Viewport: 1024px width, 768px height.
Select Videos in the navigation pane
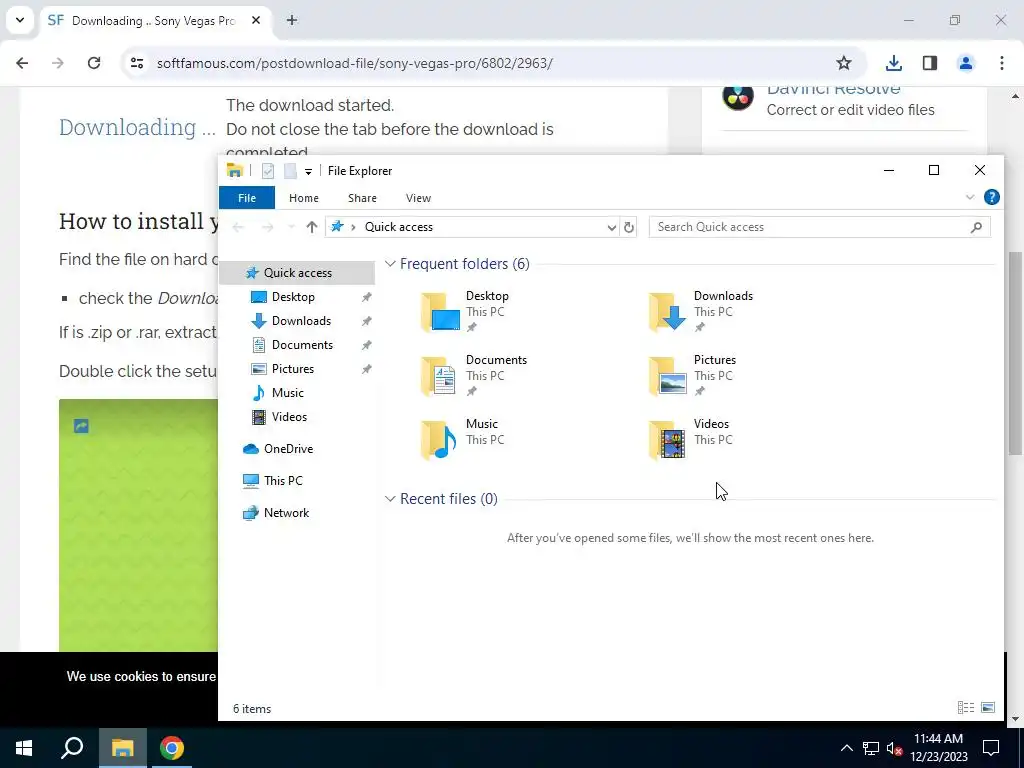289,417
